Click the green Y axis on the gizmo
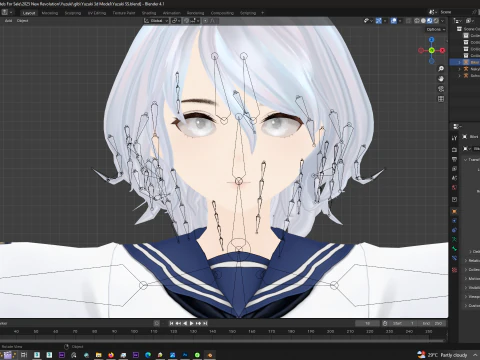 click(432, 50)
